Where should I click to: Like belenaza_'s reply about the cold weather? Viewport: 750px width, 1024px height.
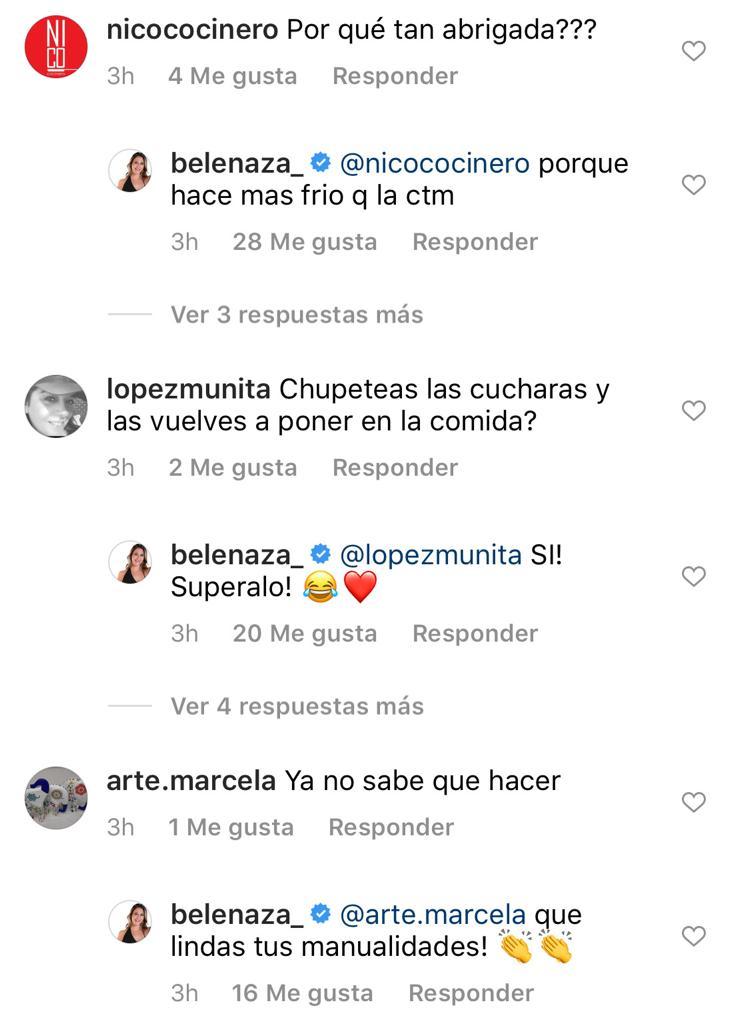click(x=693, y=184)
